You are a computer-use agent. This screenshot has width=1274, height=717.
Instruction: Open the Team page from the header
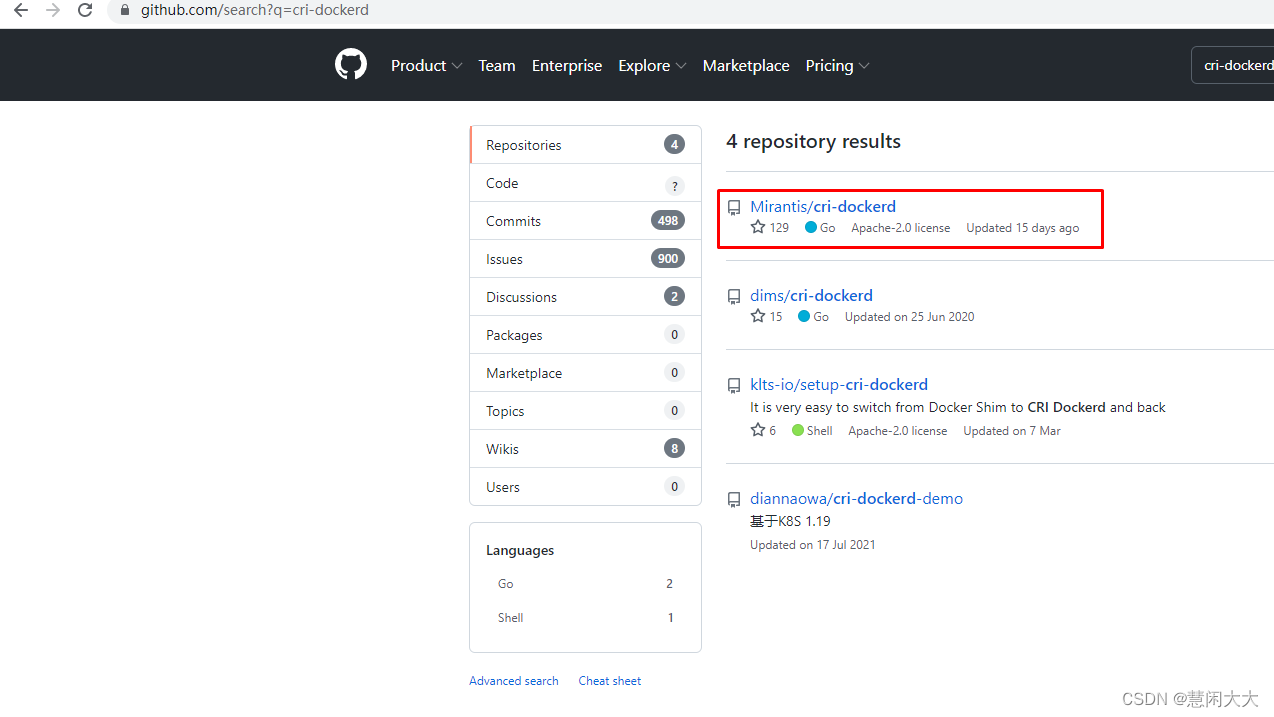(497, 65)
